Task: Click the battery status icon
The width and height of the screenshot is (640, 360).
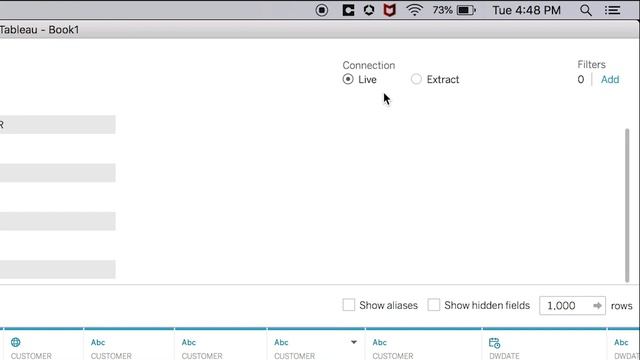Action: coord(467,10)
